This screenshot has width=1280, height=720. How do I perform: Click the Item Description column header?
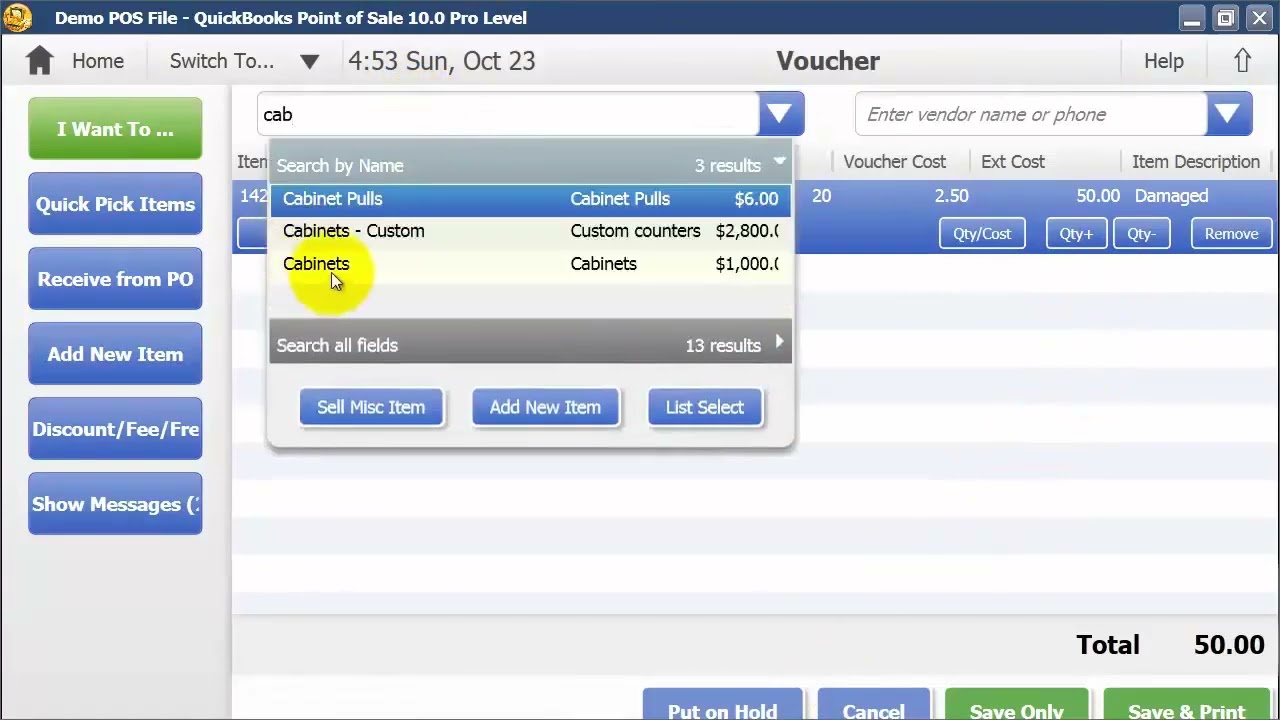[x=1195, y=162]
